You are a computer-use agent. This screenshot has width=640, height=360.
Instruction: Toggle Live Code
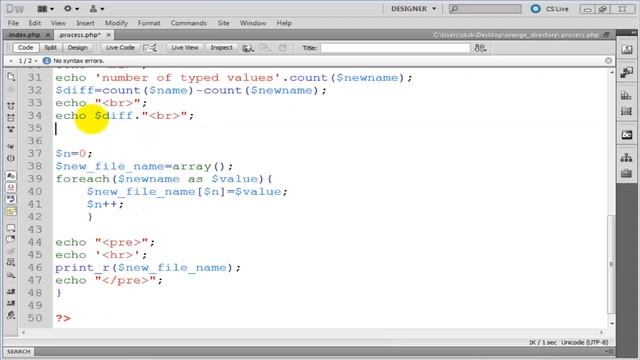(x=120, y=48)
